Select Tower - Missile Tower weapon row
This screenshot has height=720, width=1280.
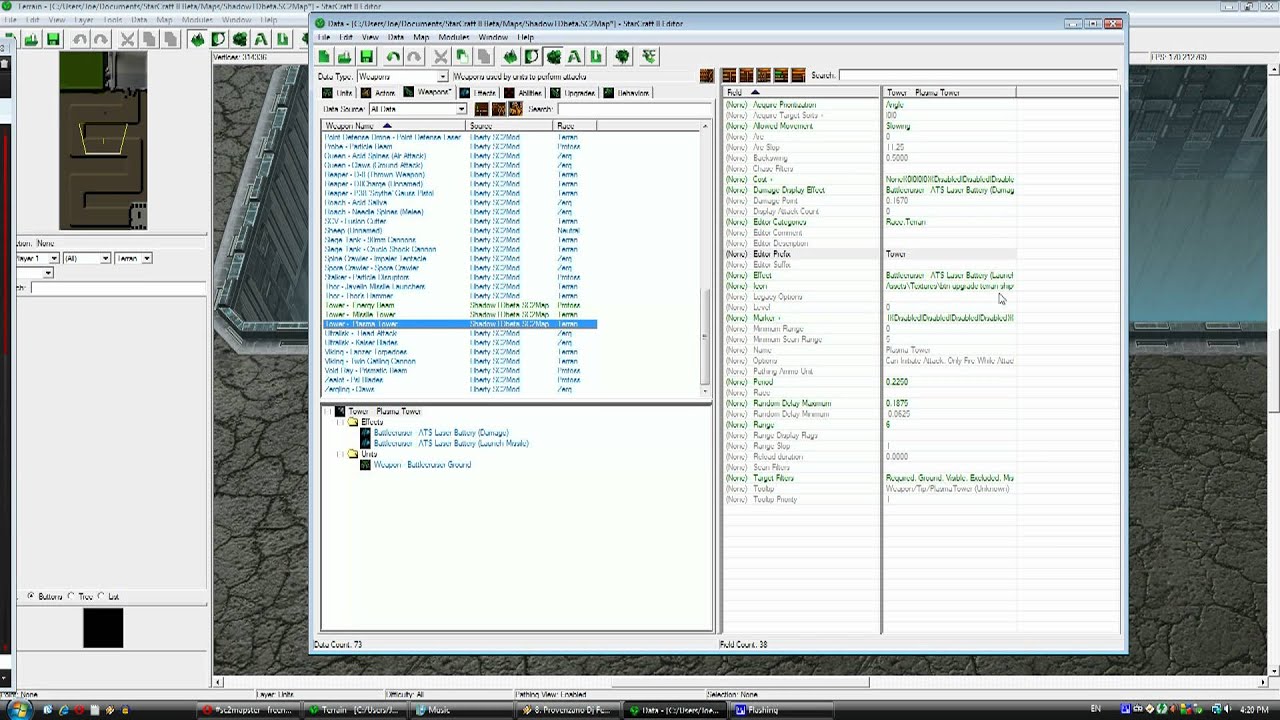pyautogui.click(x=460, y=315)
